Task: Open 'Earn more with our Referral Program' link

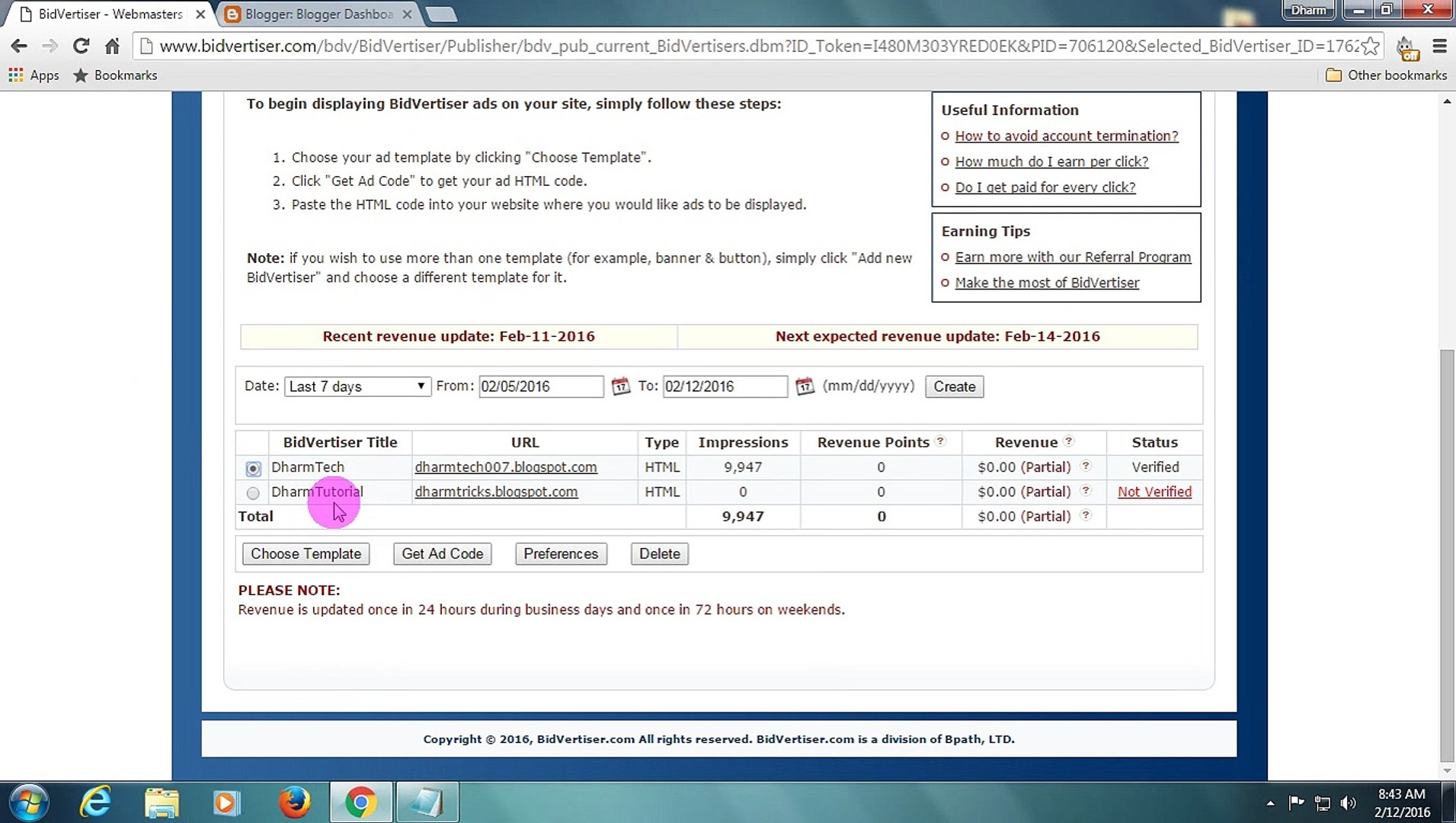Action: point(1073,258)
